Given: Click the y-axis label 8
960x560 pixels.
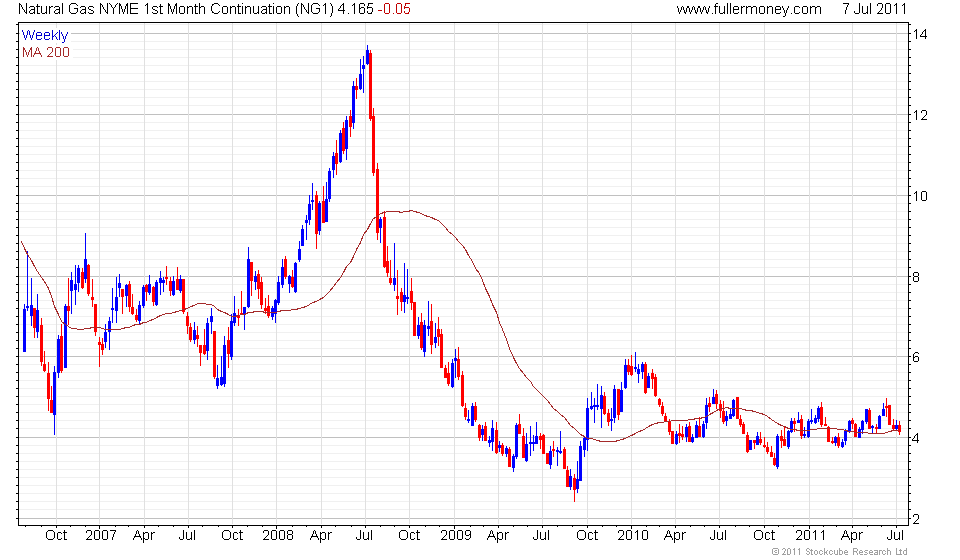Looking at the screenshot, I should coord(916,277).
